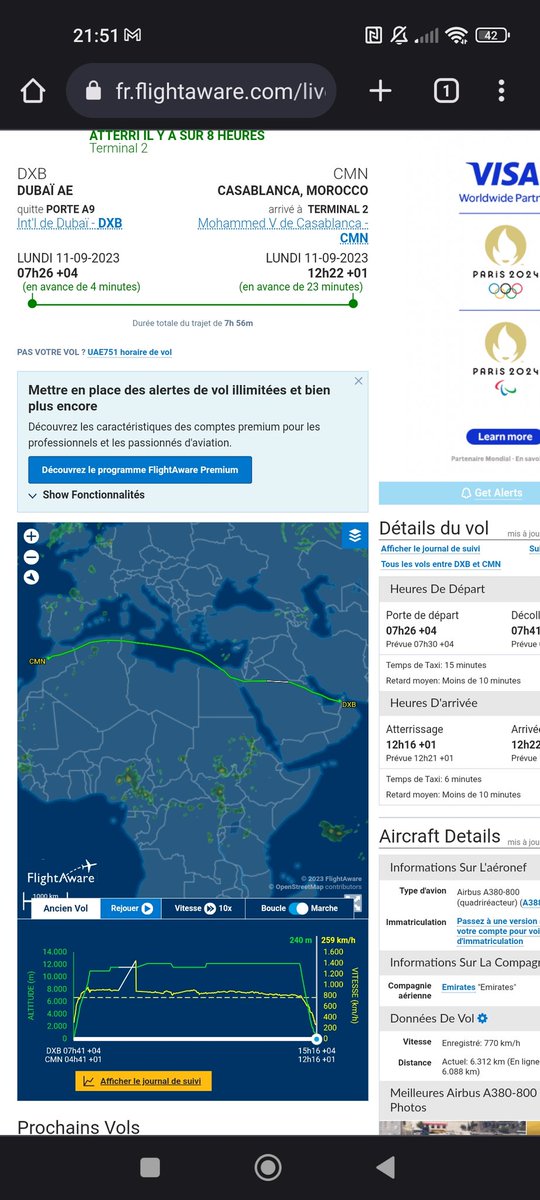
Task: Click the Prochains Vols heading
Action: tap(79, 1128)
